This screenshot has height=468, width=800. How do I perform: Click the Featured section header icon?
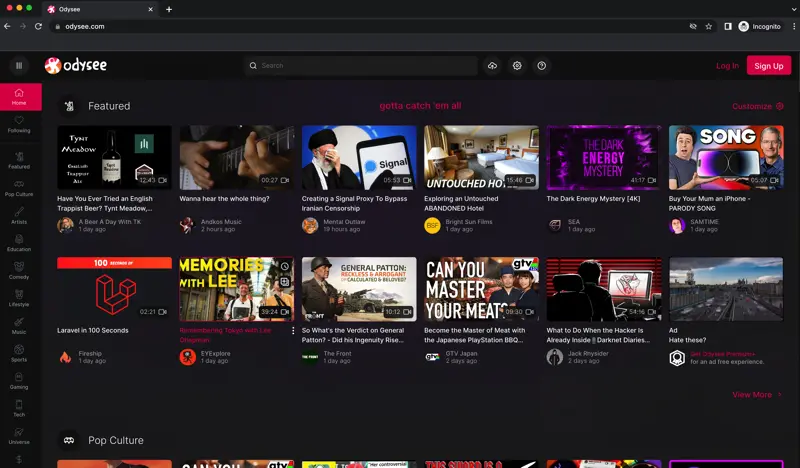coord(69,106)
